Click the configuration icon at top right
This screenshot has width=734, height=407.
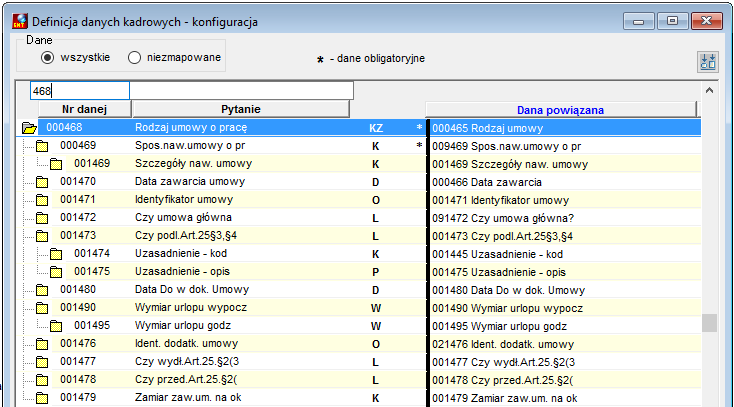pos(708,62)
